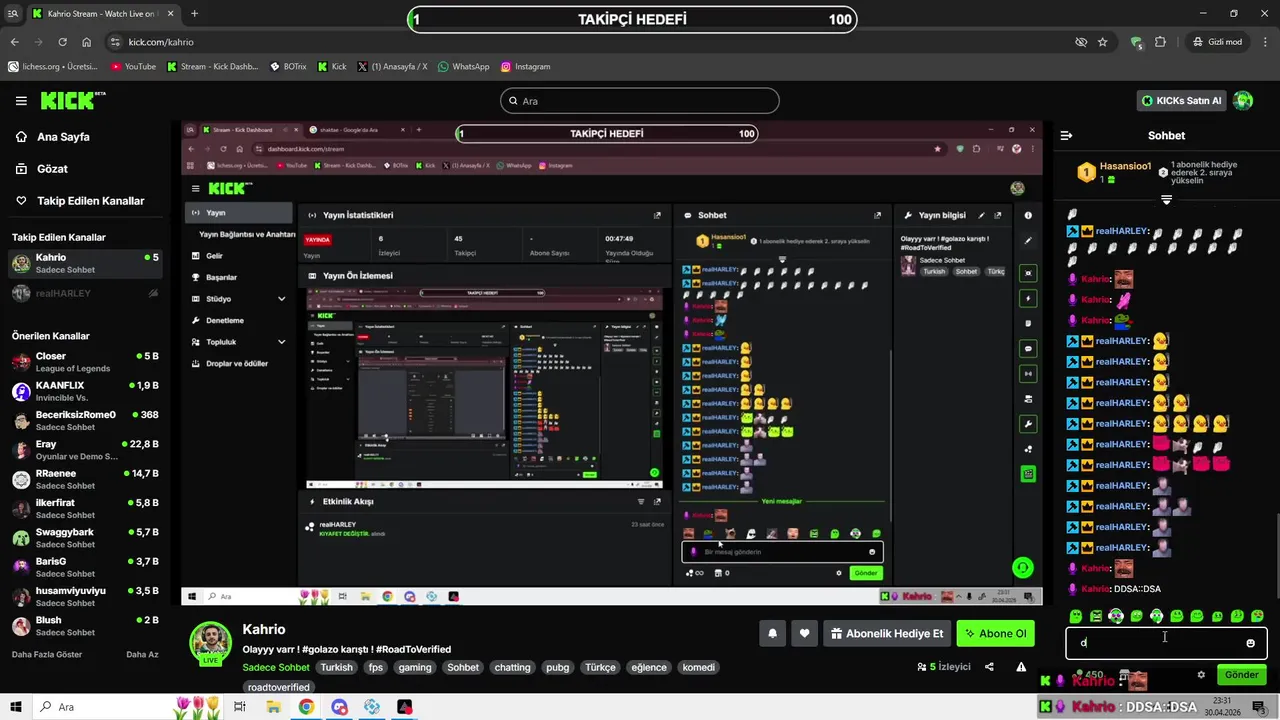Click the Abonelik Hediye Et button
The width and height of the screenshot is (1280, 720).
coord(886,633)
